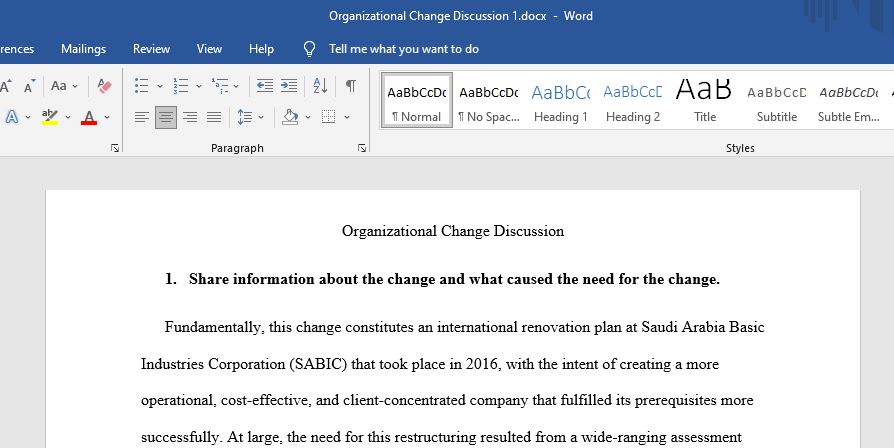This screenshot has height=448, width=894.
Task: Justify the paragraph text
Action: (x=214, y=117)
